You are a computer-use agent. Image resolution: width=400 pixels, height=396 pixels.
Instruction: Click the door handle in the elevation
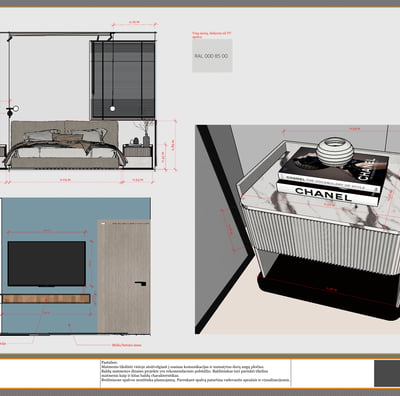coord(141,284)
